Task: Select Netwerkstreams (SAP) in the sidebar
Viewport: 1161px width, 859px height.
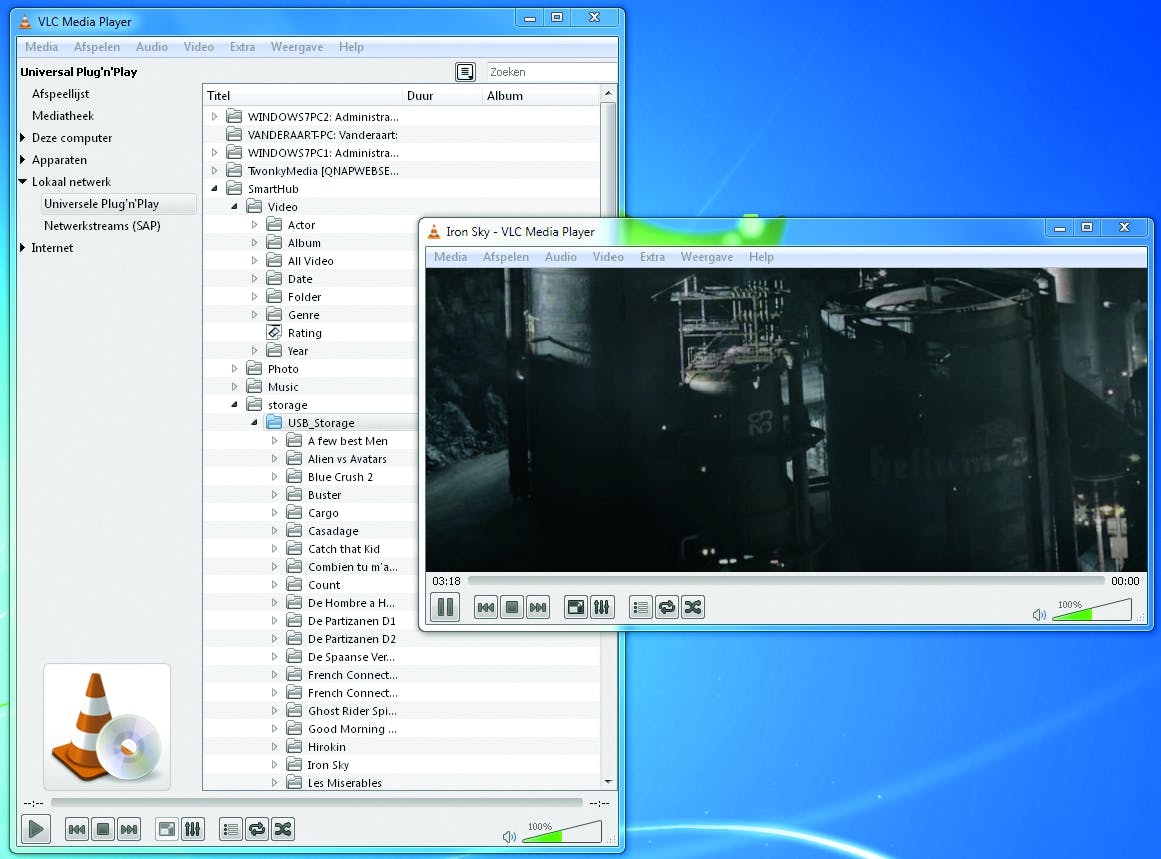Action: tap(102, 226)
